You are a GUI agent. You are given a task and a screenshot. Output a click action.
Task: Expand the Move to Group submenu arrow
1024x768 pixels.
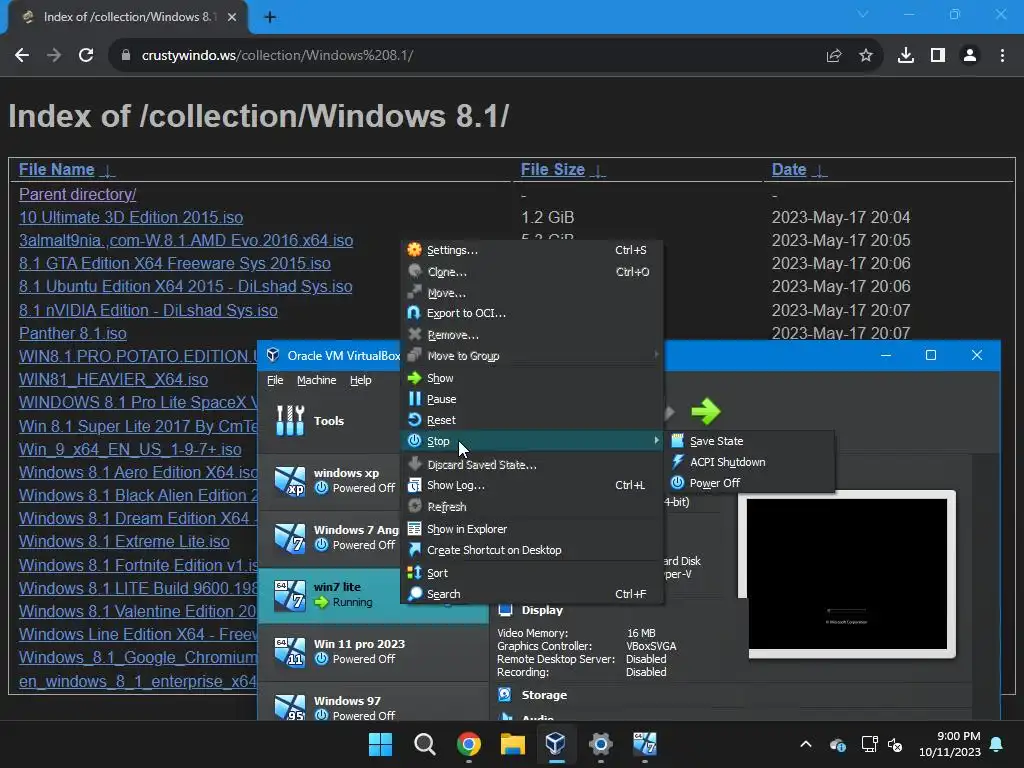656,355
